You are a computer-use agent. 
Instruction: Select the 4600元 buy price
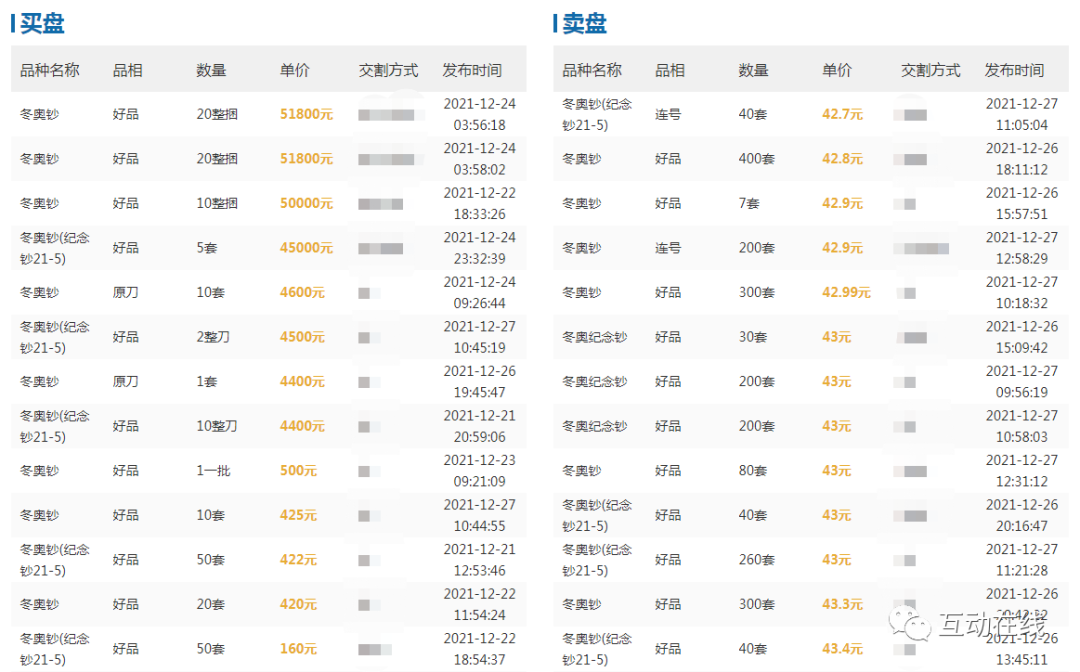[x=302, y=293]
